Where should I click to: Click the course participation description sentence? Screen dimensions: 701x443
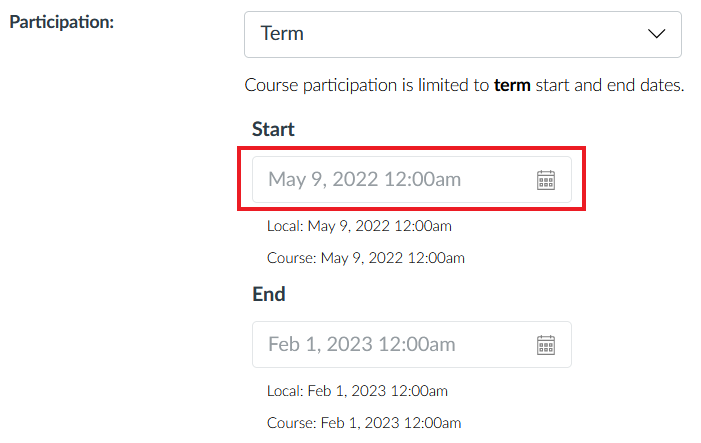click(x=464, y=85)
